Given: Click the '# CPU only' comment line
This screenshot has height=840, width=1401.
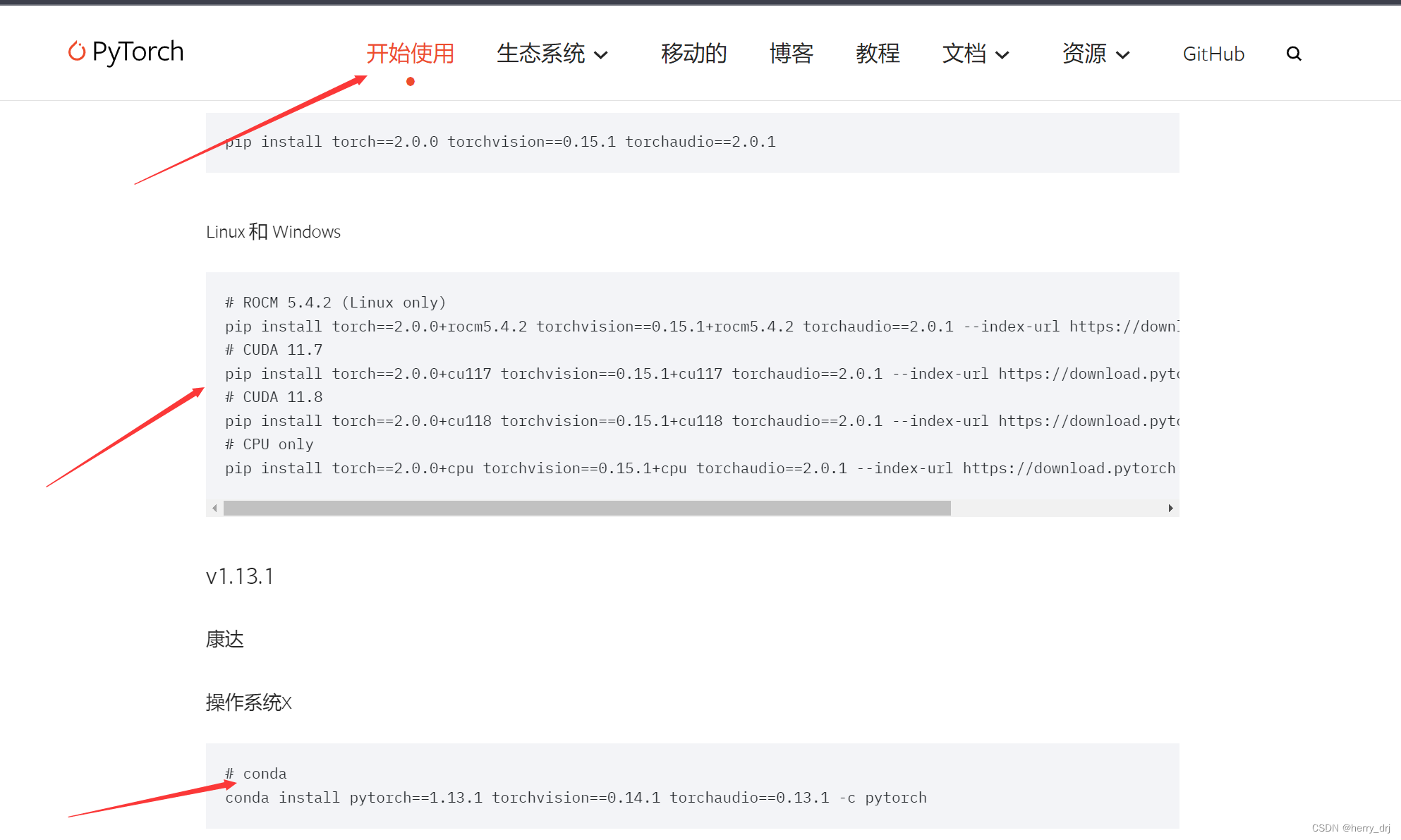Looking at the screenshot, I should click(269, 444).
